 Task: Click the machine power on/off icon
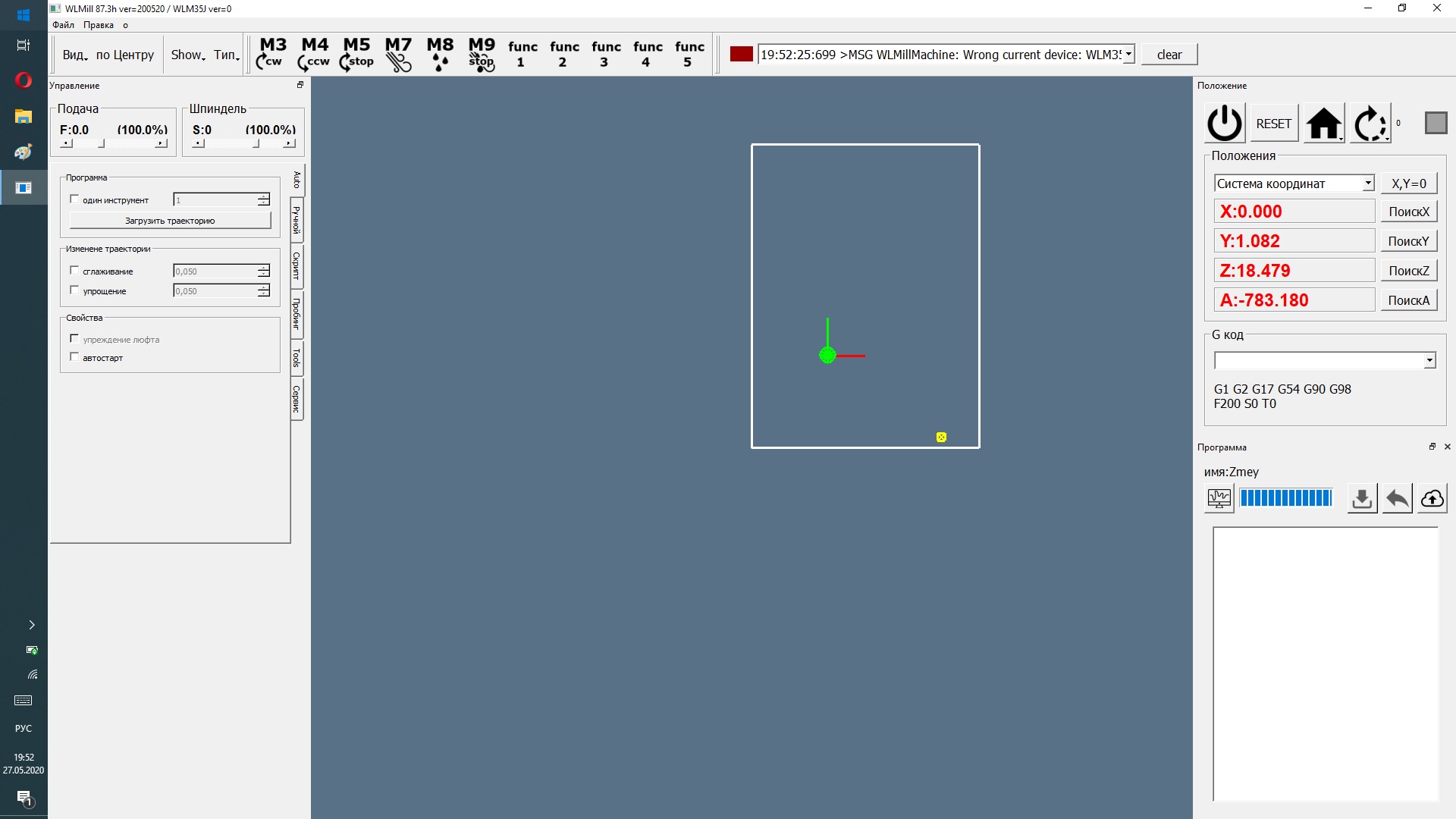click(1224, 124)
